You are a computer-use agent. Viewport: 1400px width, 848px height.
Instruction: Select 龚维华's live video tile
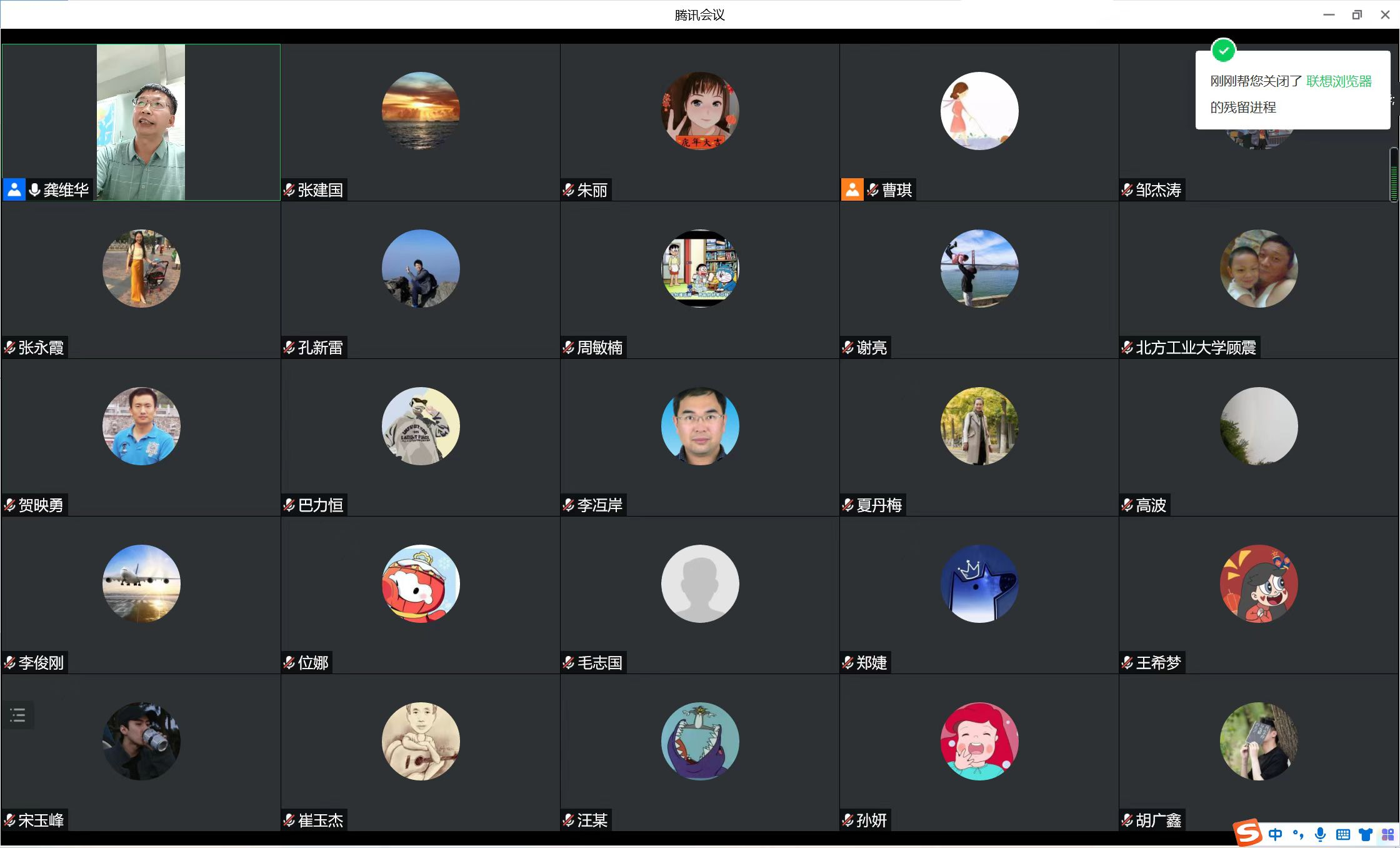[x=141, y=122]
